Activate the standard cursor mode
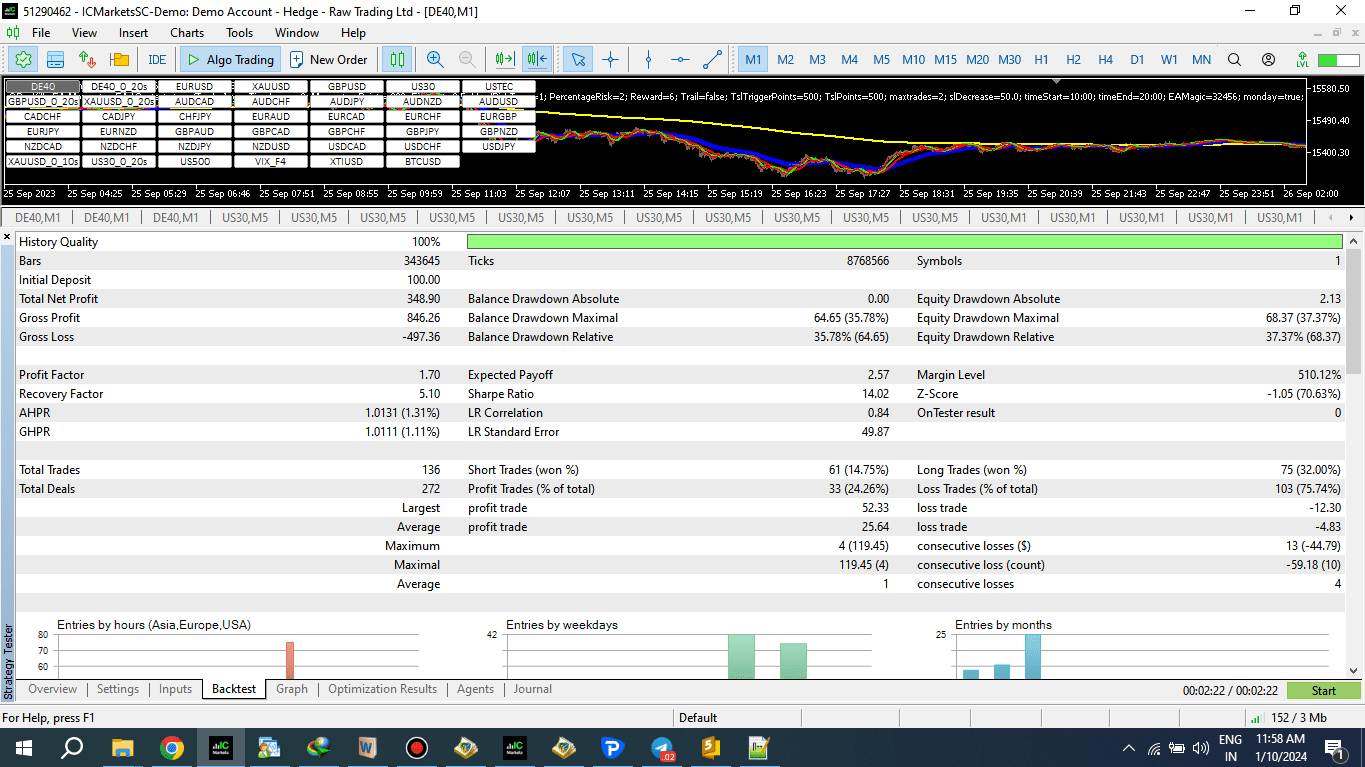 (x=578, y=59)
